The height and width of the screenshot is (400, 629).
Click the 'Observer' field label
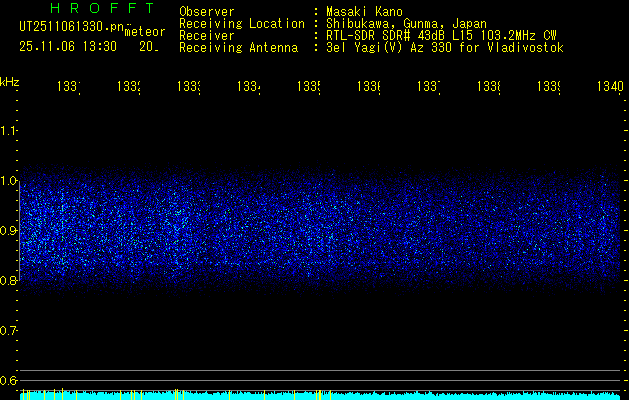(207, 12)
